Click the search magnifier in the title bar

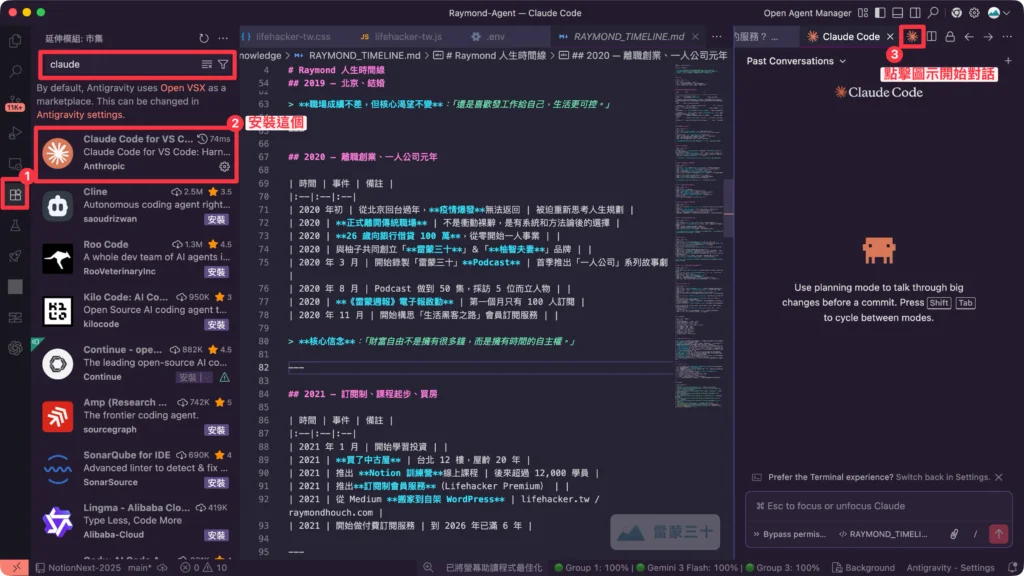click(934, 12)
